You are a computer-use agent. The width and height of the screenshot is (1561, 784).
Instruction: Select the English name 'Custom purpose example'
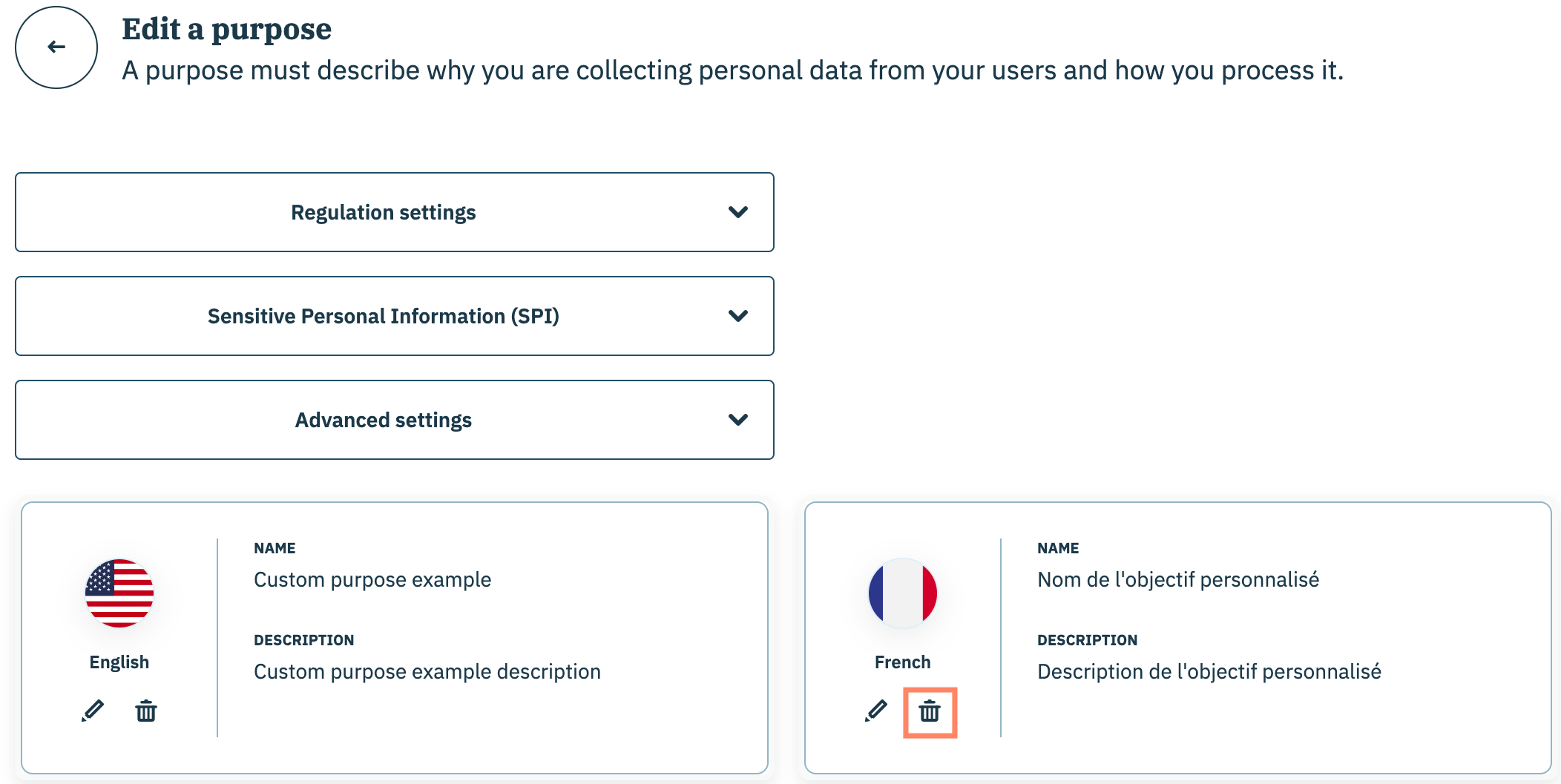coord(372,580)
